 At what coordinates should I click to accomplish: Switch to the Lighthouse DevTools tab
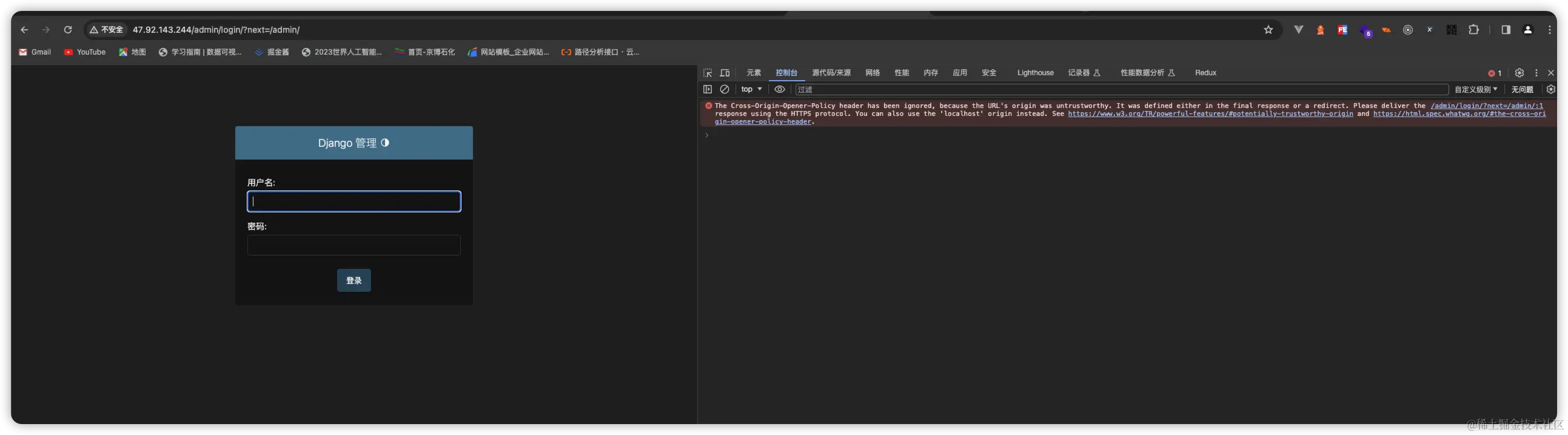(x=1035, y=73)
